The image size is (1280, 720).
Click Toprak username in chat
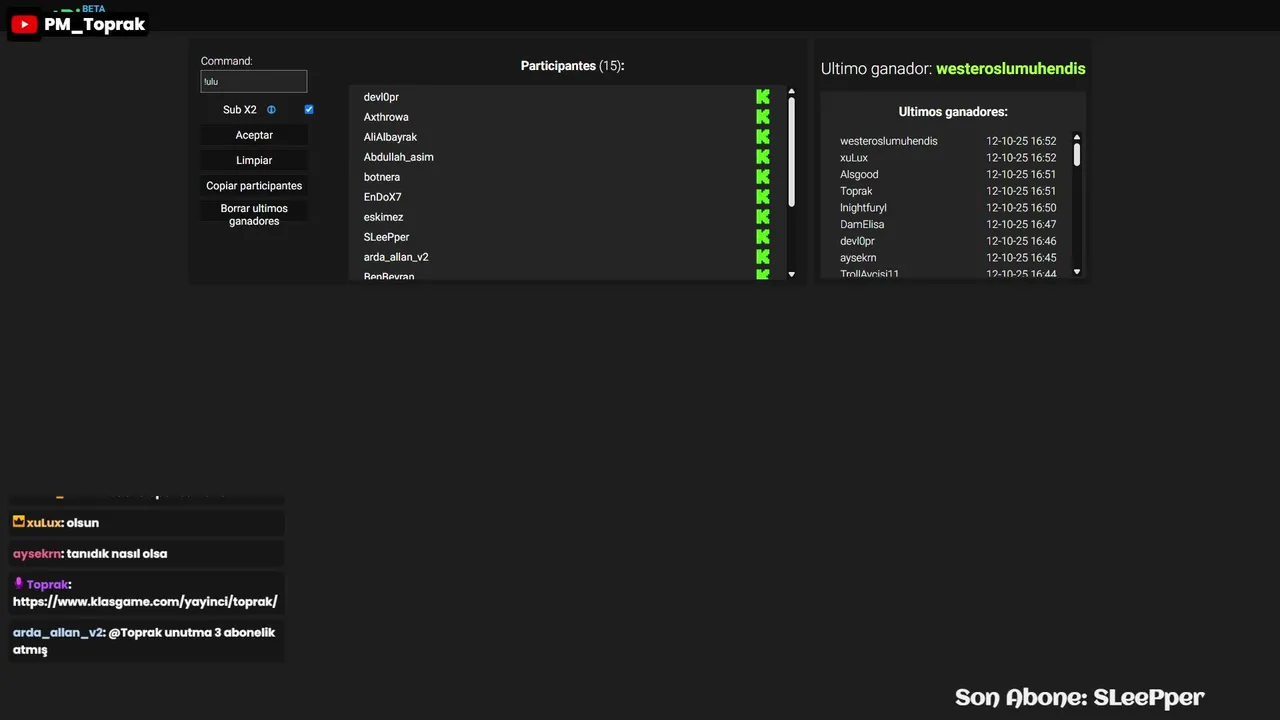coord(47,584)
